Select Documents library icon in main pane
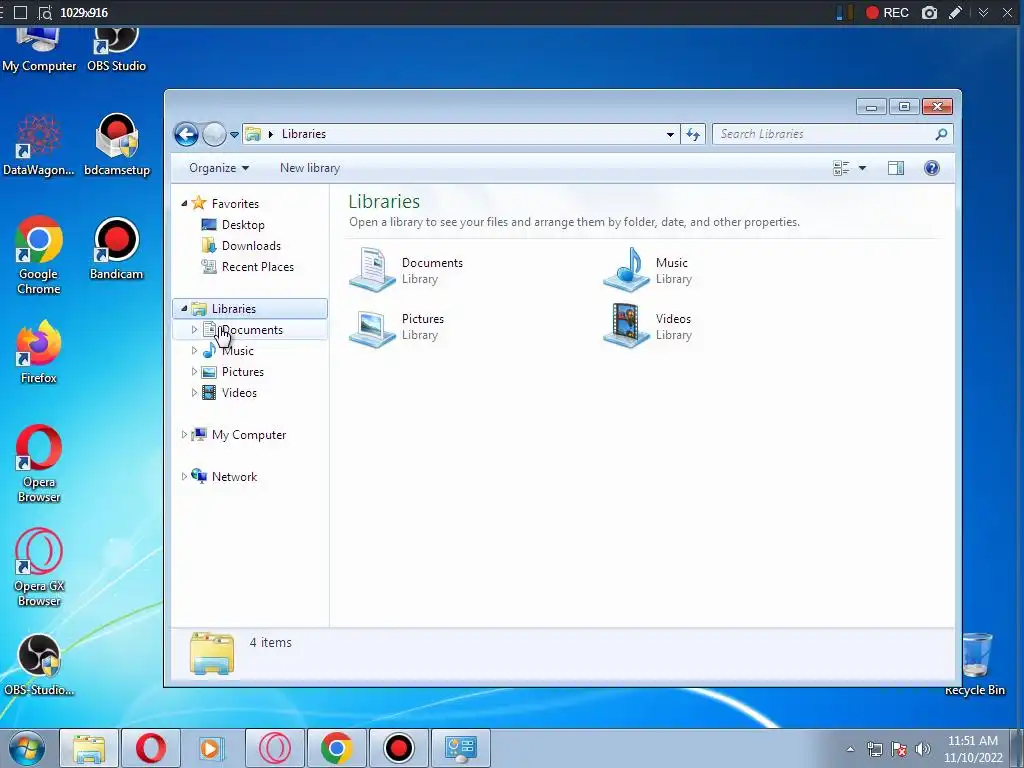This screenshot has height=768, width=1024. tap(372, 269)
